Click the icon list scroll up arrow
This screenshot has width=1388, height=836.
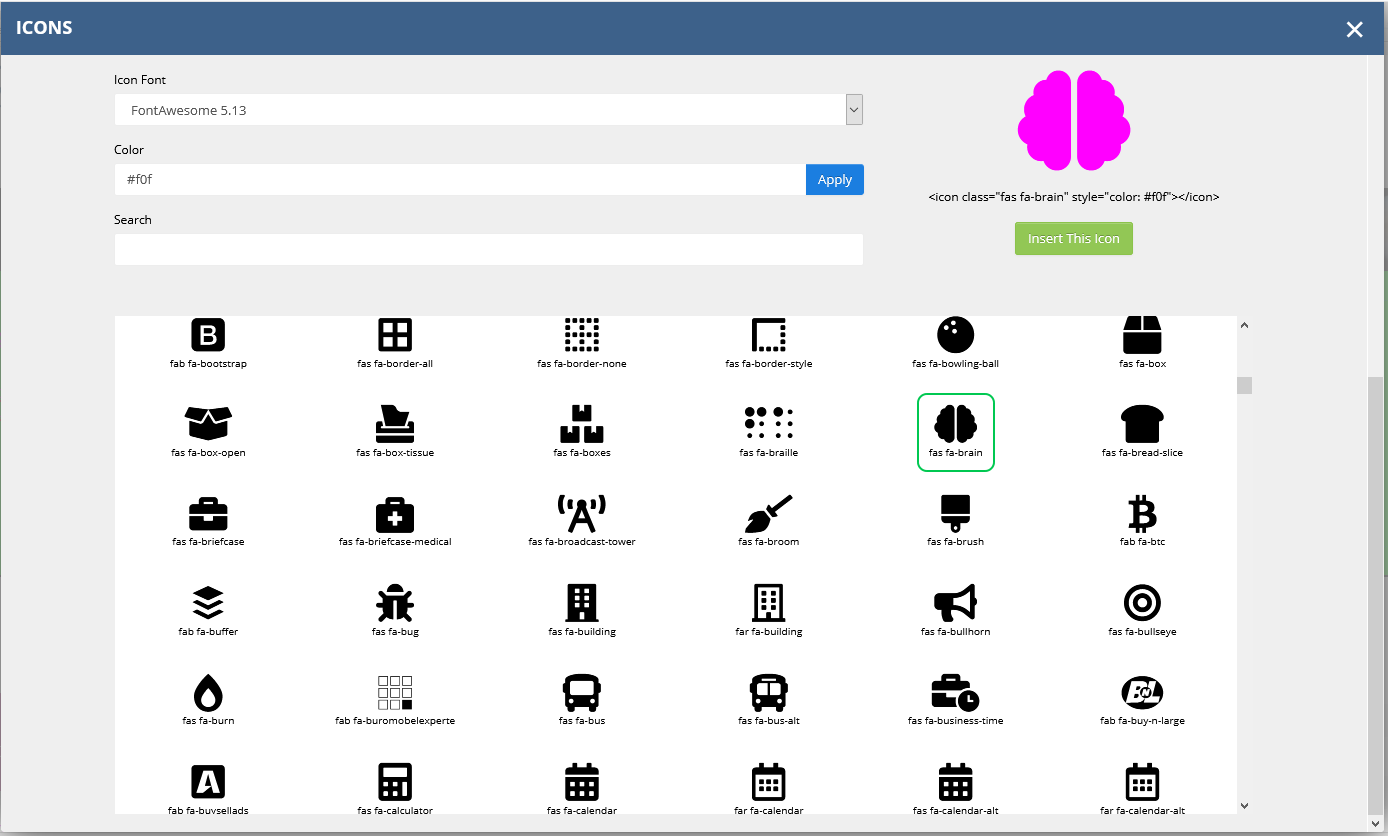click(1244, 325)
